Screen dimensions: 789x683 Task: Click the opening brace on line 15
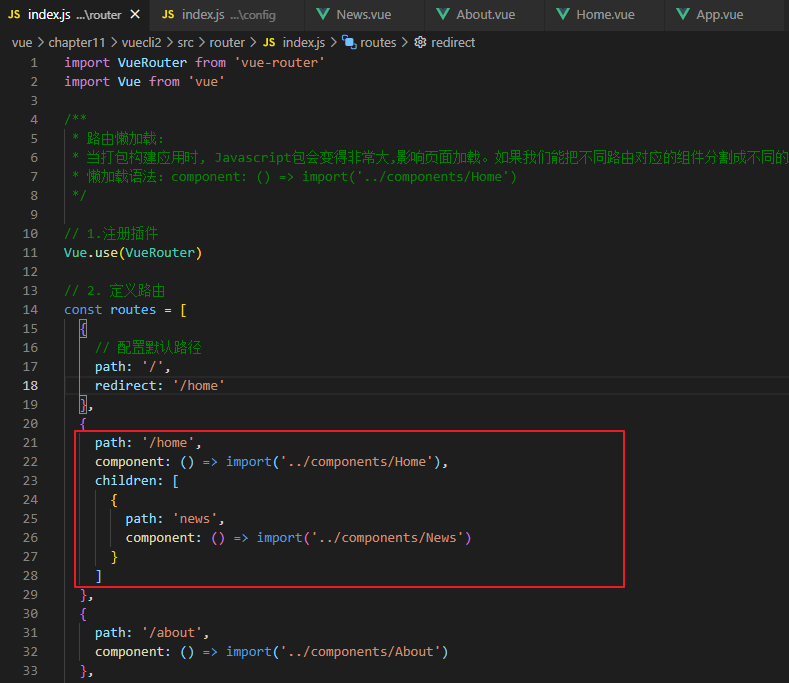[84, 329]
